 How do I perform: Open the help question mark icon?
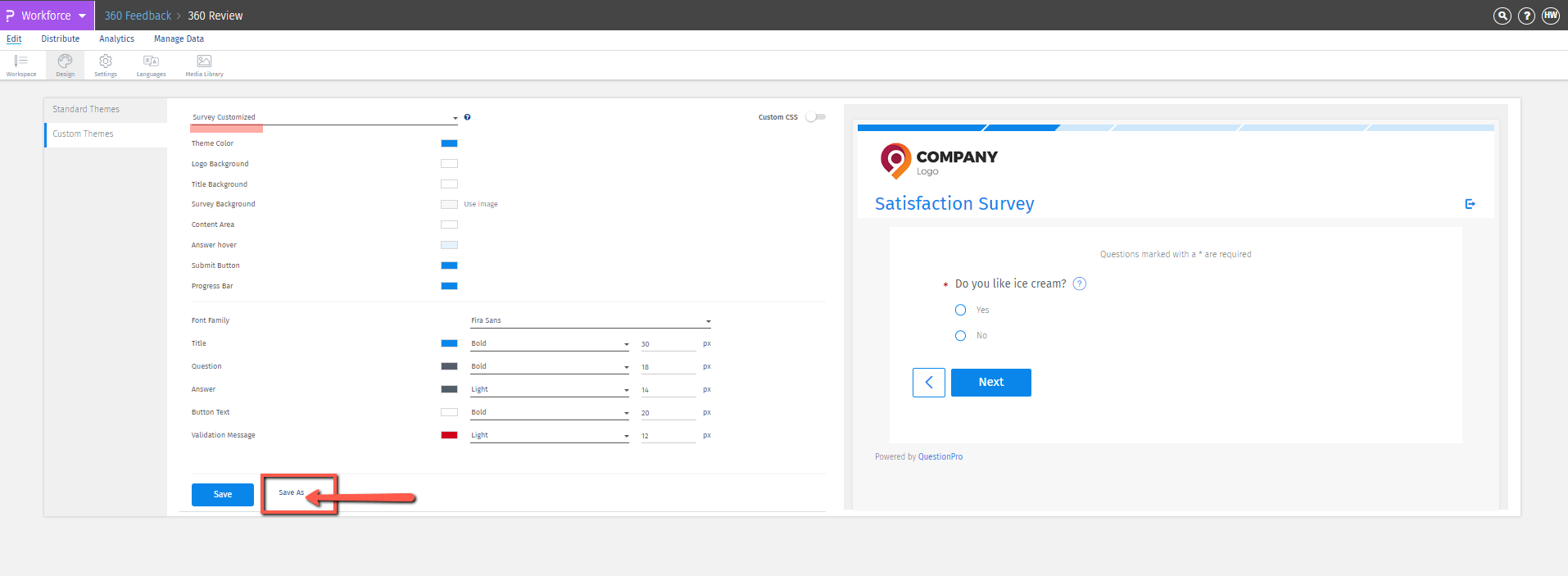(x=1527, y=16)
